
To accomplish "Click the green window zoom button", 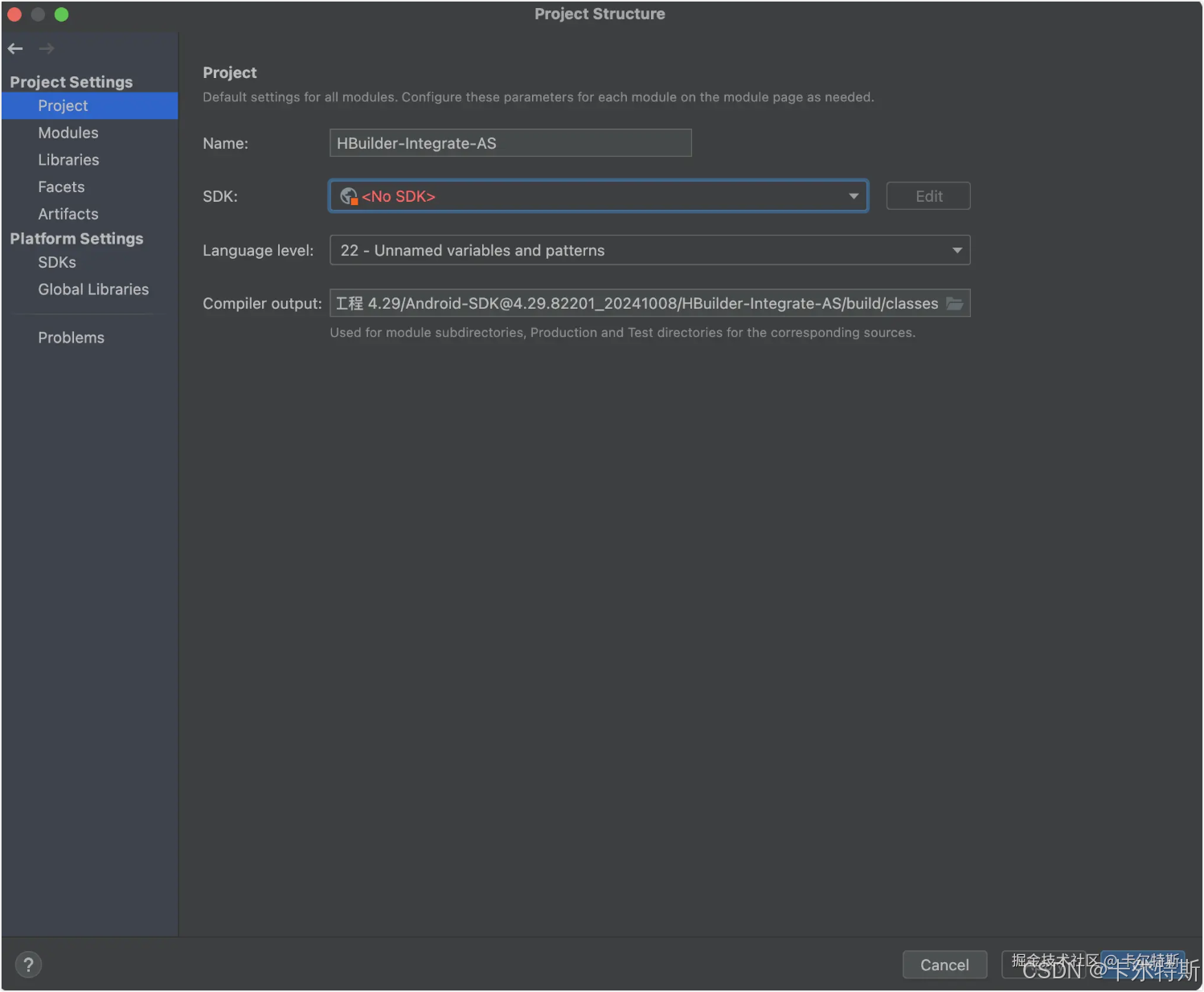I will click(x=61, y=14).
